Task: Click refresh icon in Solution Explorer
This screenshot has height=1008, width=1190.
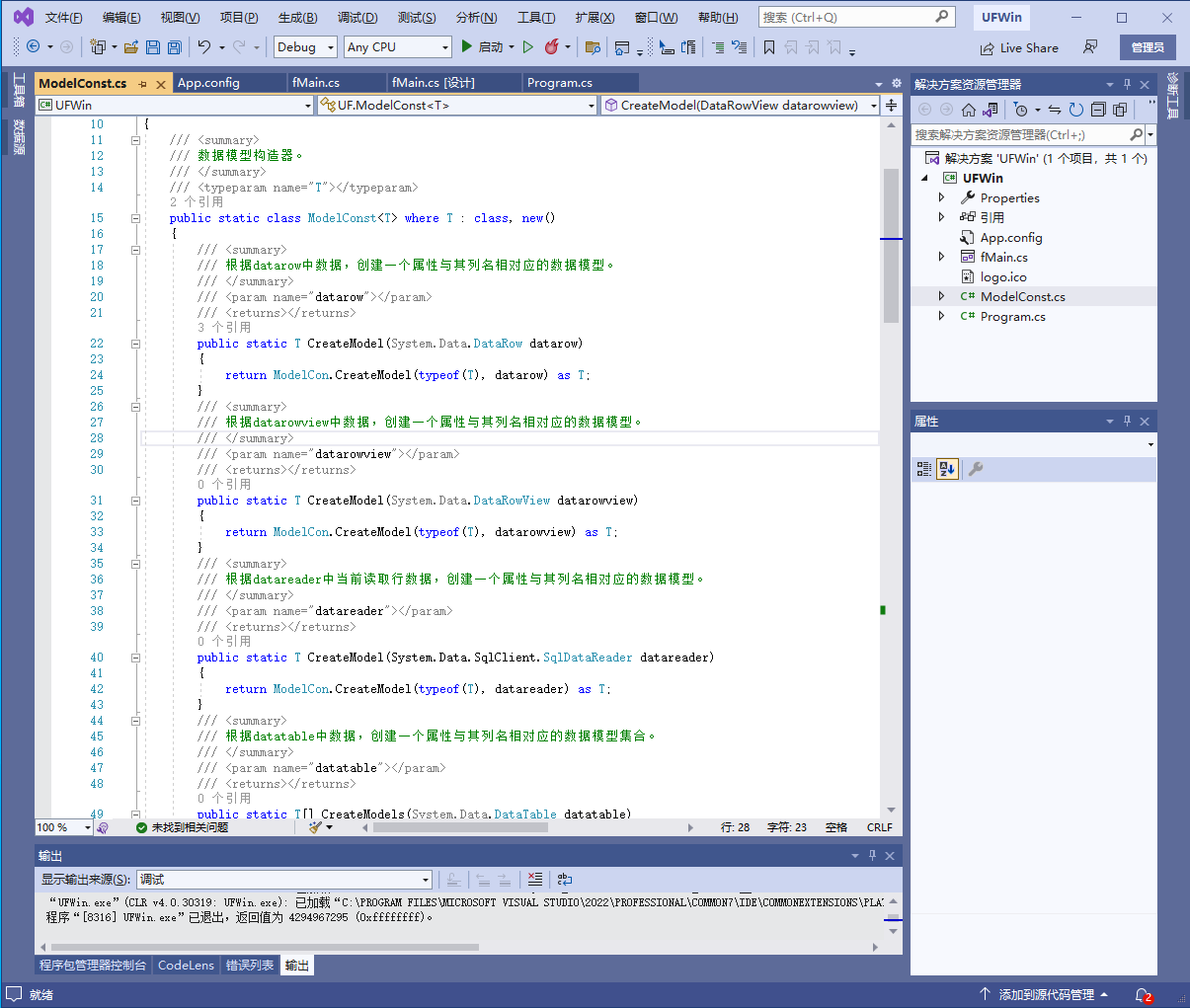Action: [1076, 110]
